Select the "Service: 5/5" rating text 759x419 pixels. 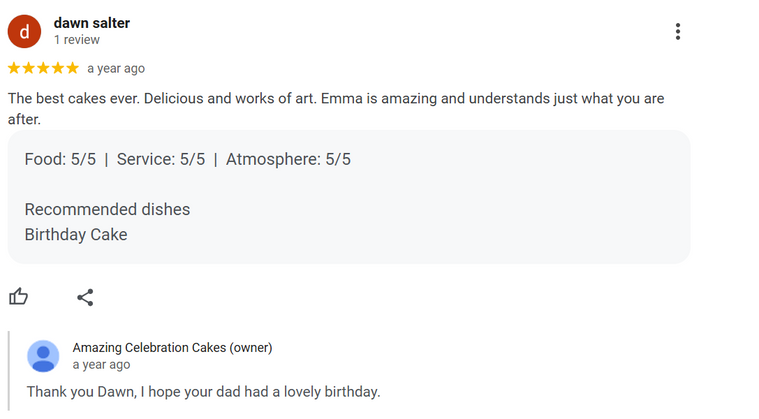pos(161,159)
